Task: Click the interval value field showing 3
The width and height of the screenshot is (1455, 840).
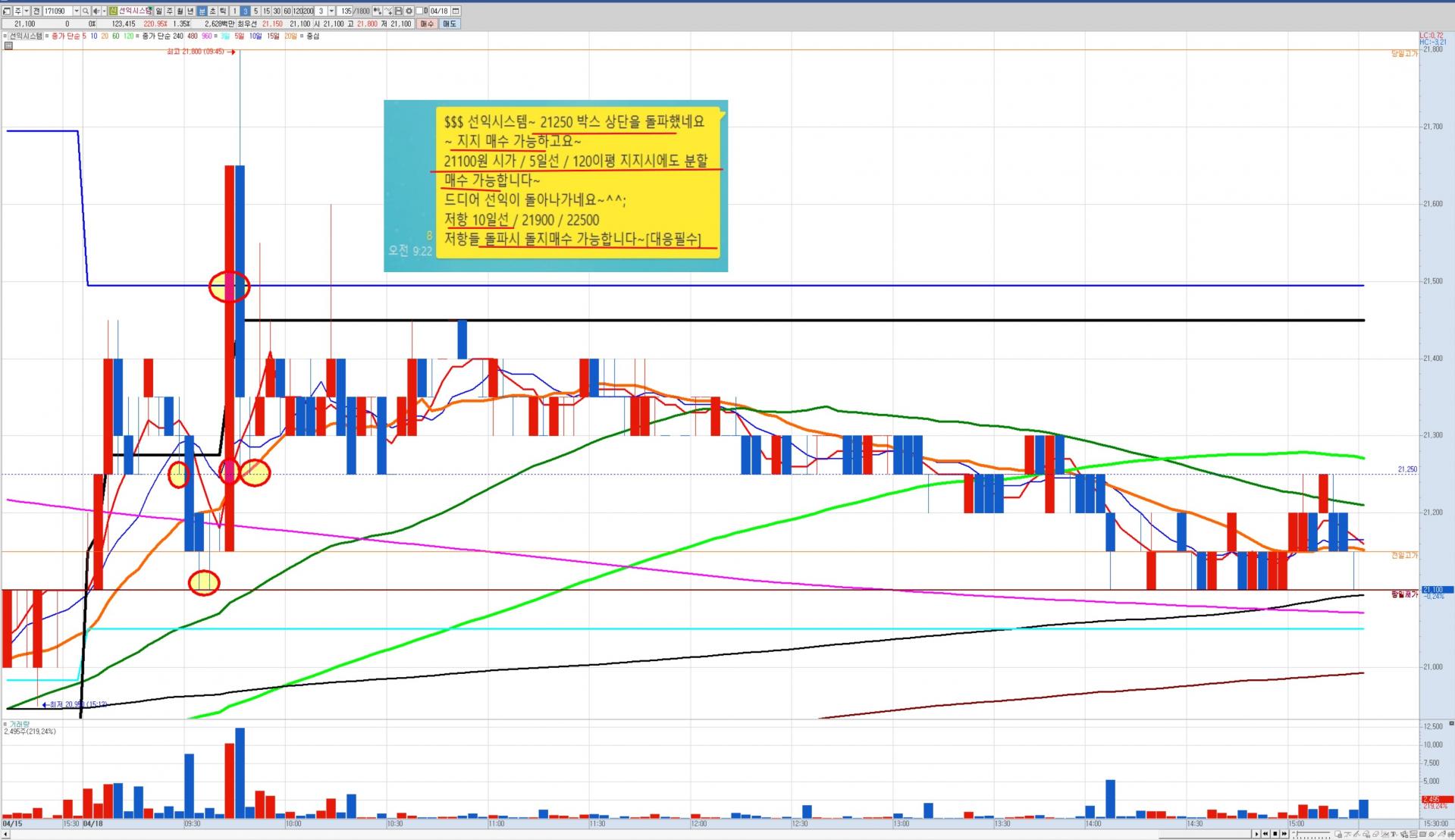Action: coord(321,11)
